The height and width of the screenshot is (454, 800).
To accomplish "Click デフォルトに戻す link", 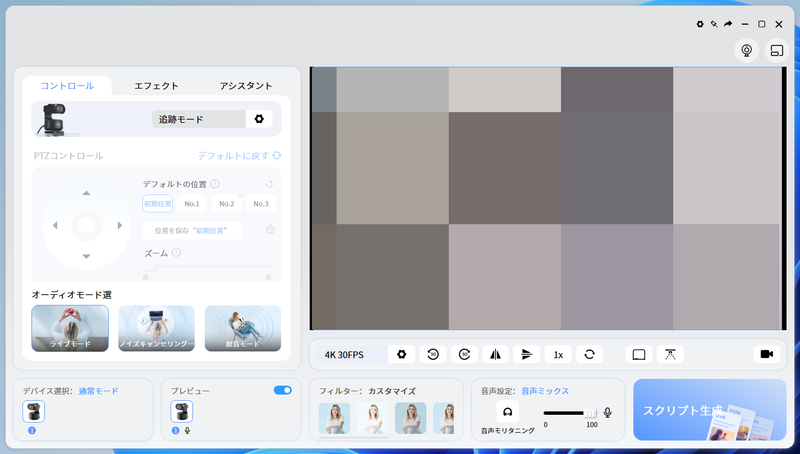I will tap(239, 156).
